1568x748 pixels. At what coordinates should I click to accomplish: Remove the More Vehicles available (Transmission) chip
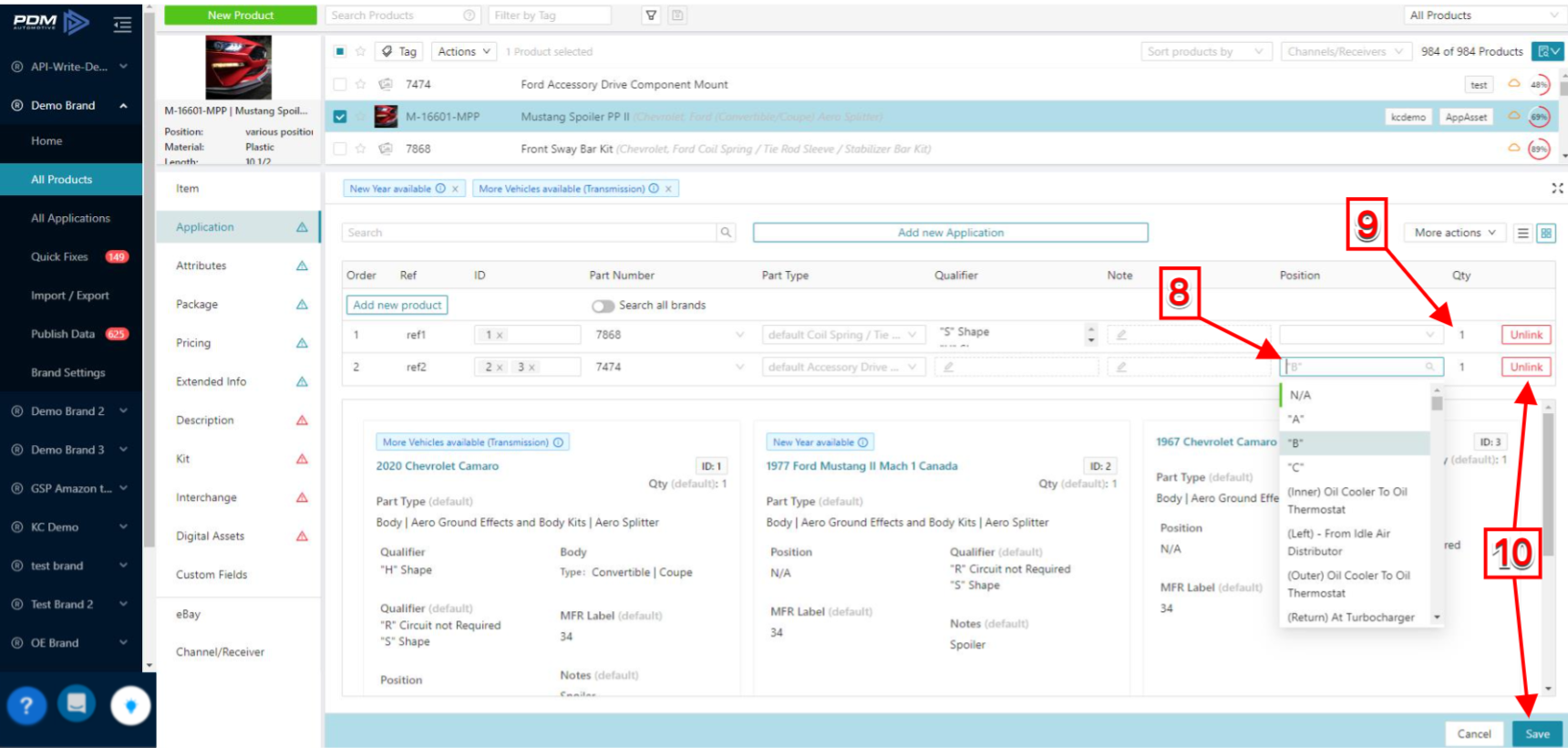point(668,189)
